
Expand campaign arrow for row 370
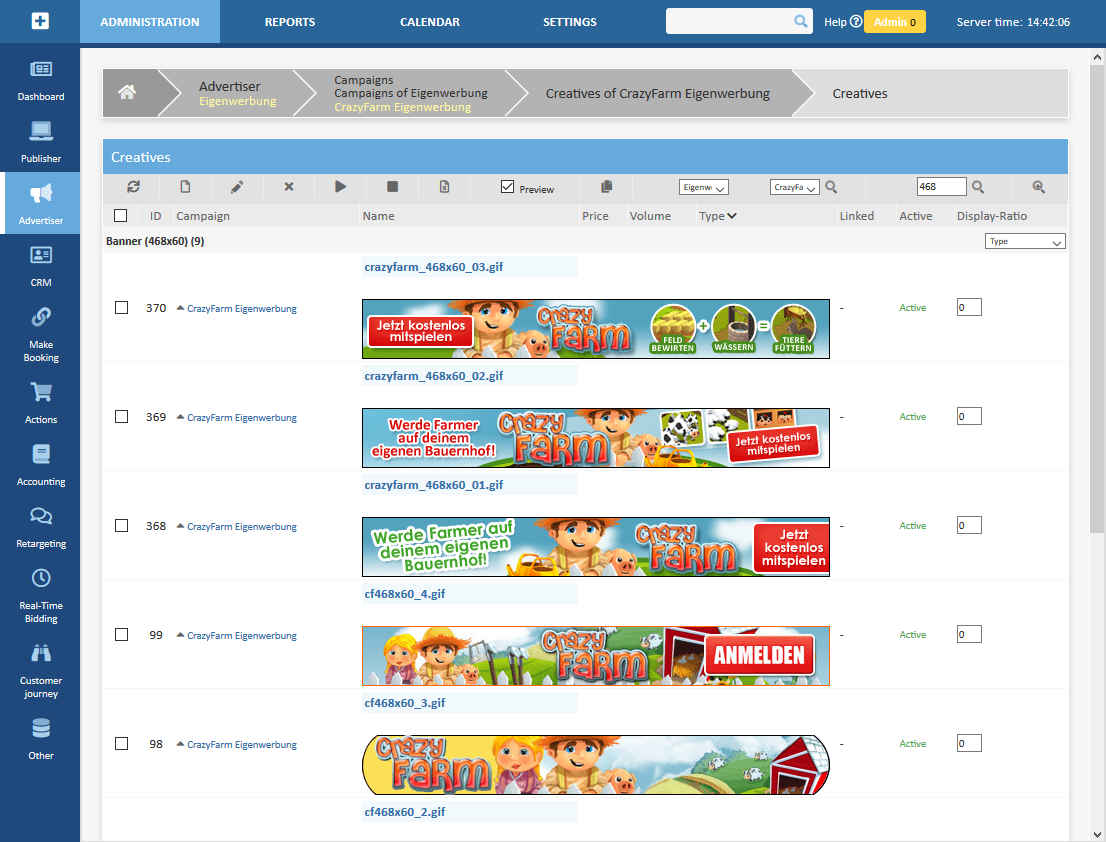[181, 308]
